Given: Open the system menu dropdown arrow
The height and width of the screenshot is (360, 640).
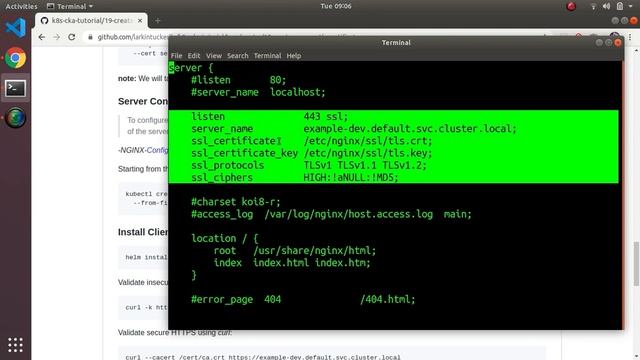Looking at the screenshot, I should tap(631, 6).
